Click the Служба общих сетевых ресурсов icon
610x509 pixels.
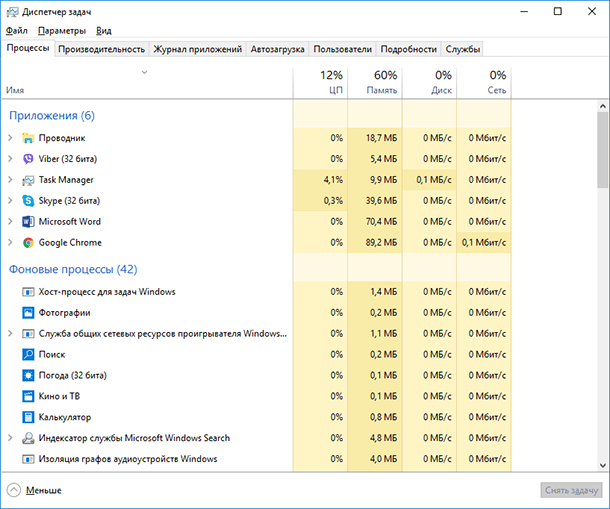(x=28, y=334)
